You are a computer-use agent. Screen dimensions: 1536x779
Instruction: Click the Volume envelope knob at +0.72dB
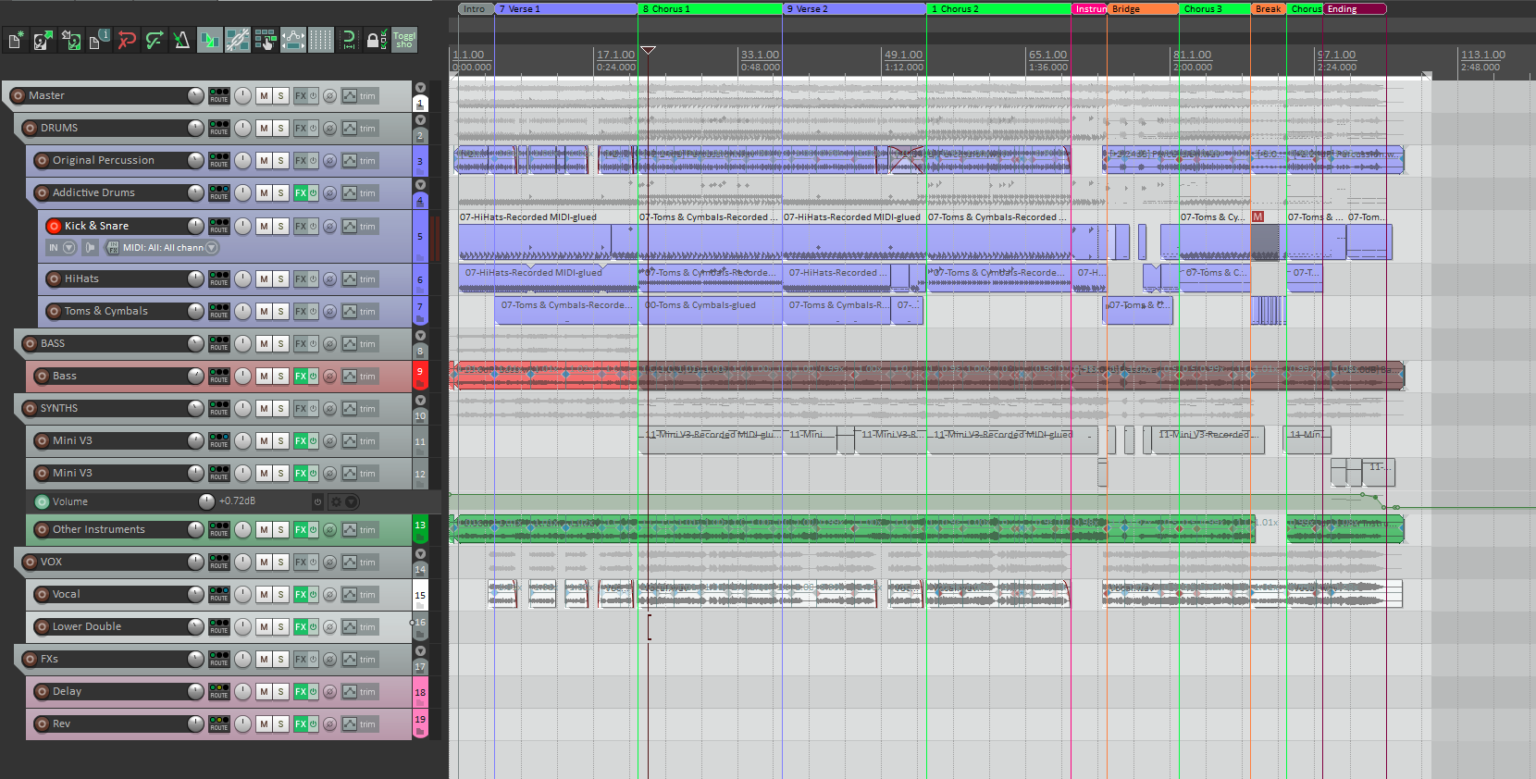point(206,502)
